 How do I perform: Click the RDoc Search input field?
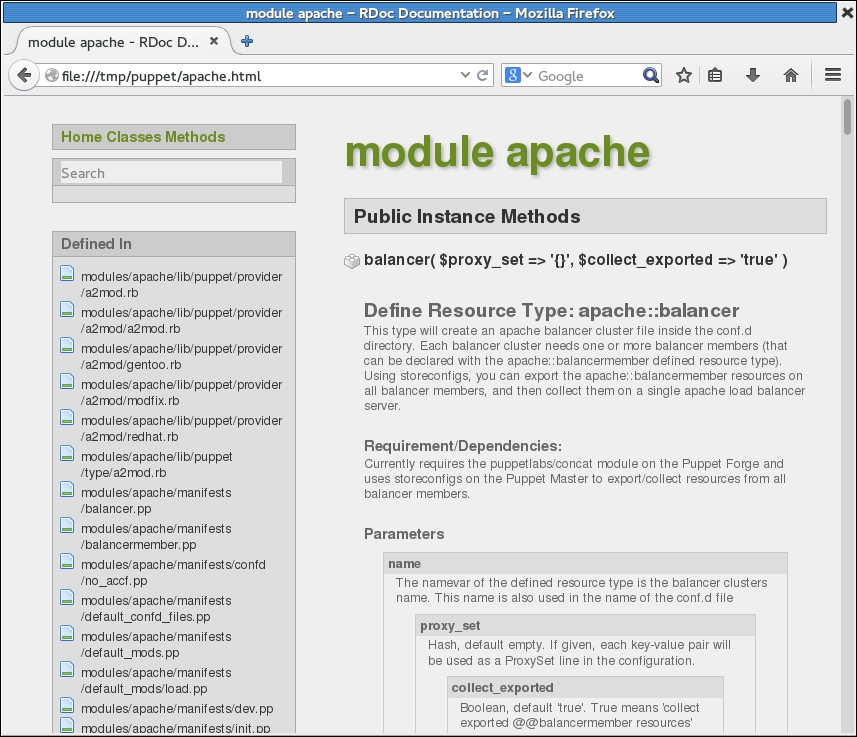tap(171, 173)
